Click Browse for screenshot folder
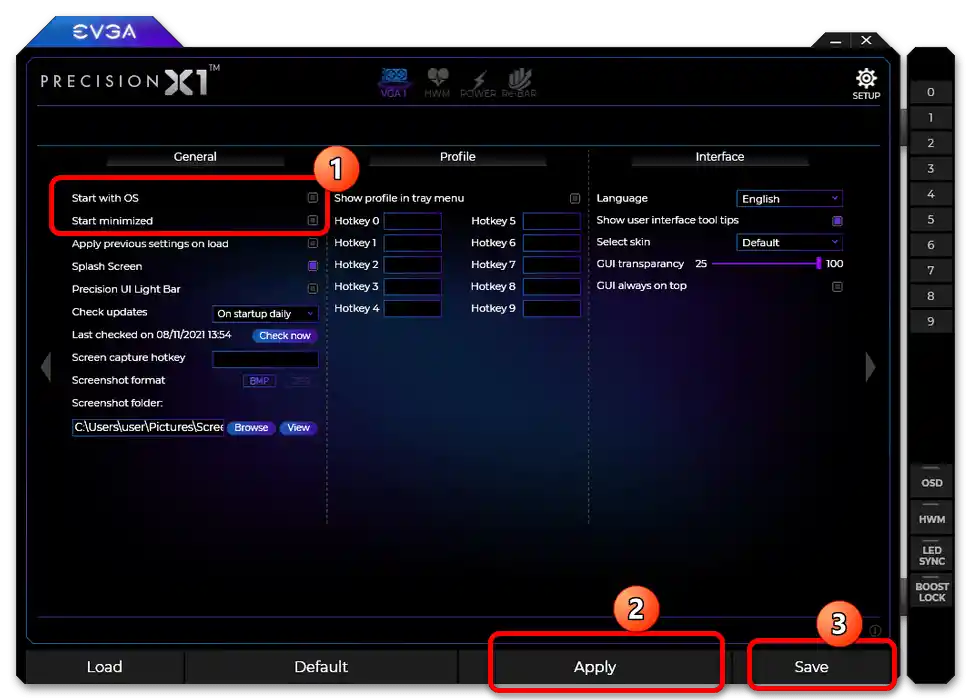The height and width of the screenshot is (700, 971). [x=251, y=427]
